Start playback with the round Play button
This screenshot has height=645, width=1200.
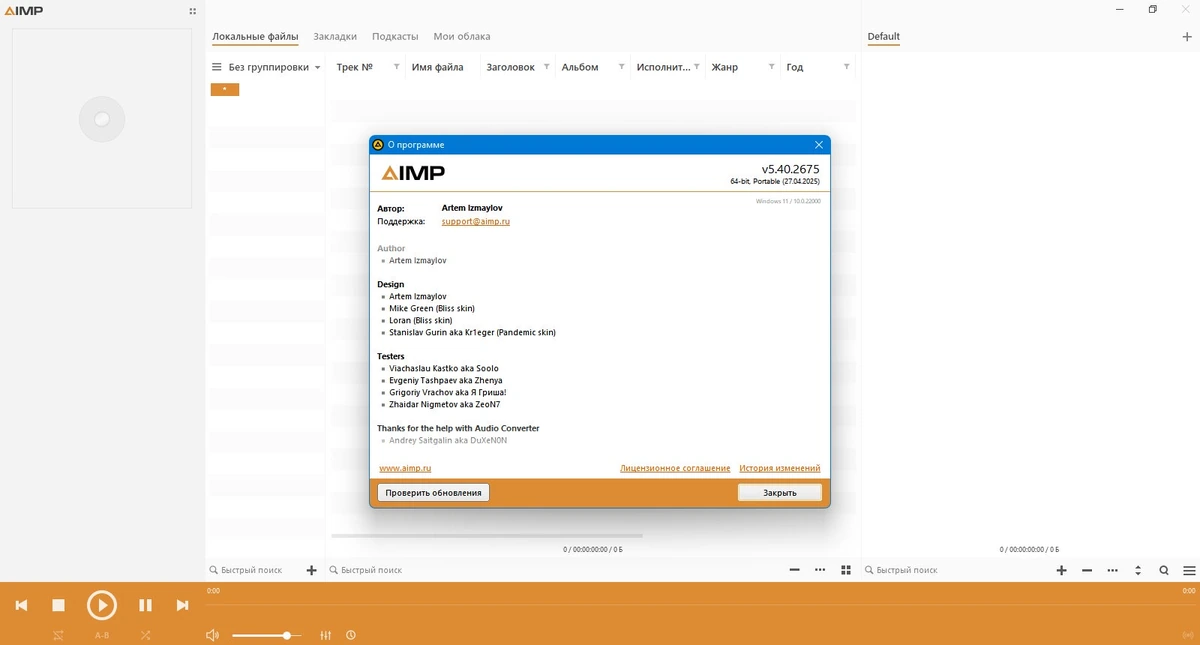pyautogui.click(x=101, y=605)
